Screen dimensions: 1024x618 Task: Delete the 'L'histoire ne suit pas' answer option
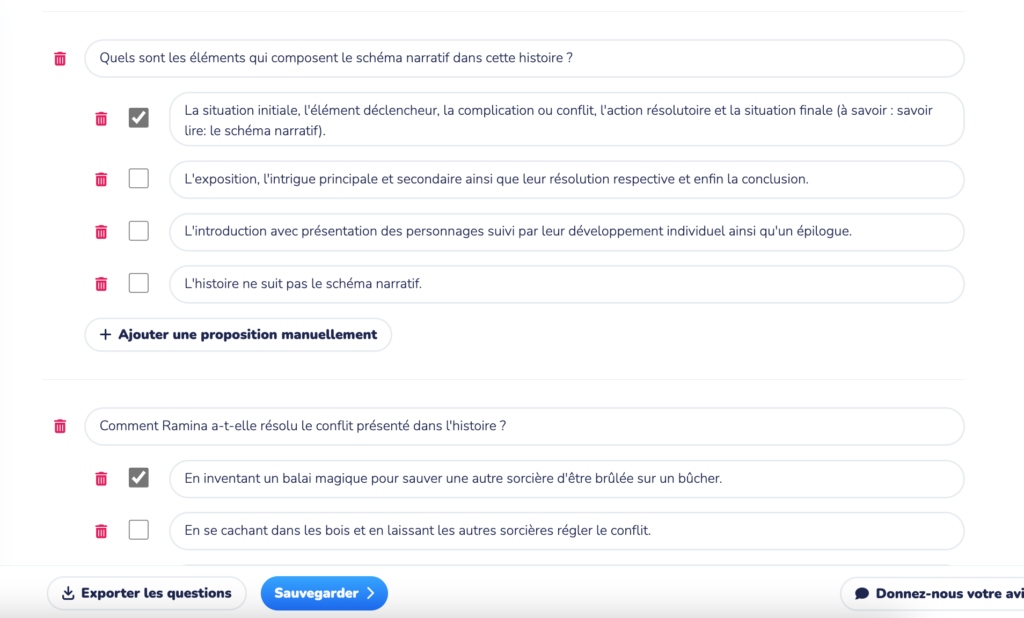(x=101, y=284)
